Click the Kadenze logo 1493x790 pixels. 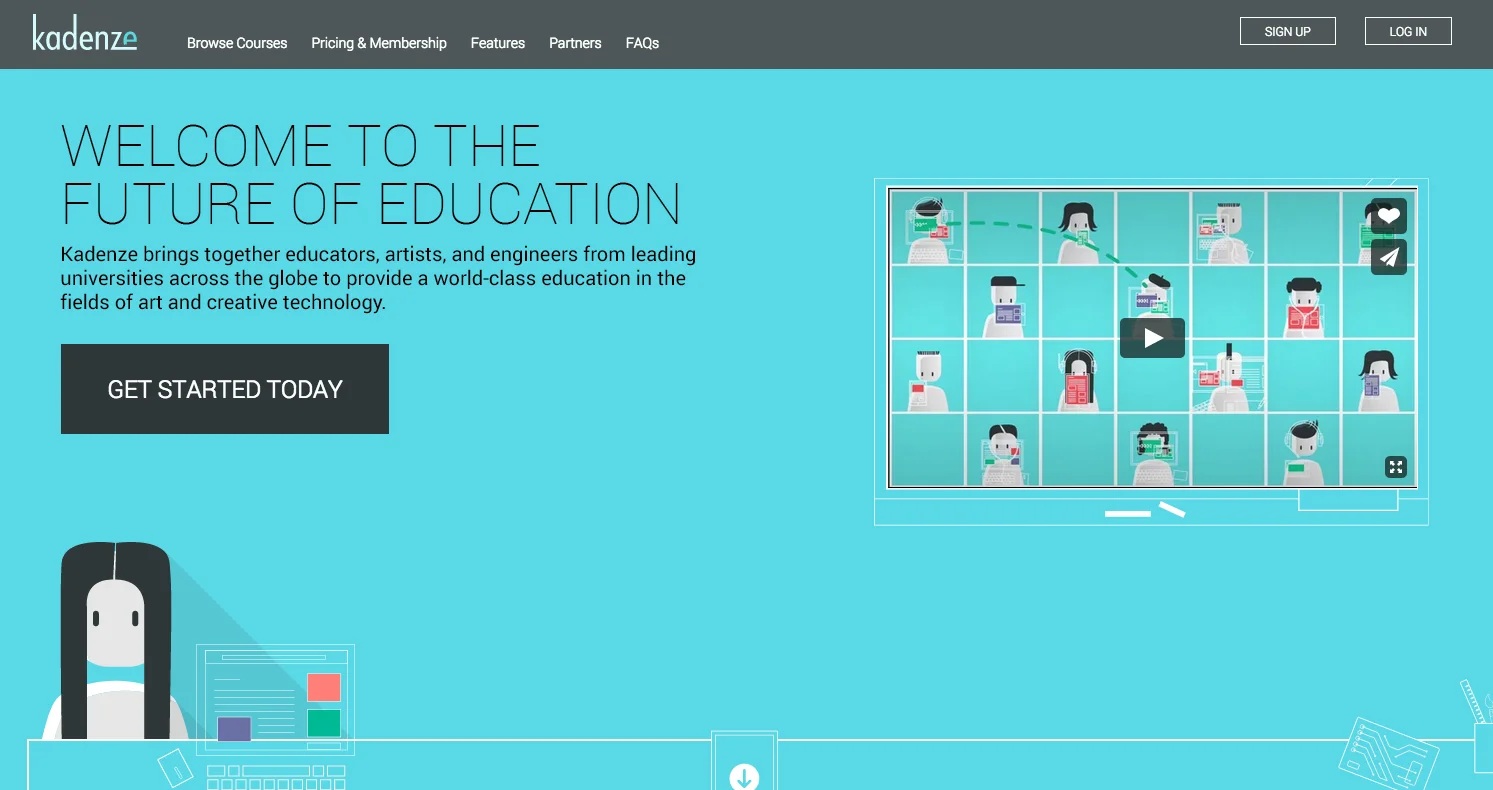point(86,33)
